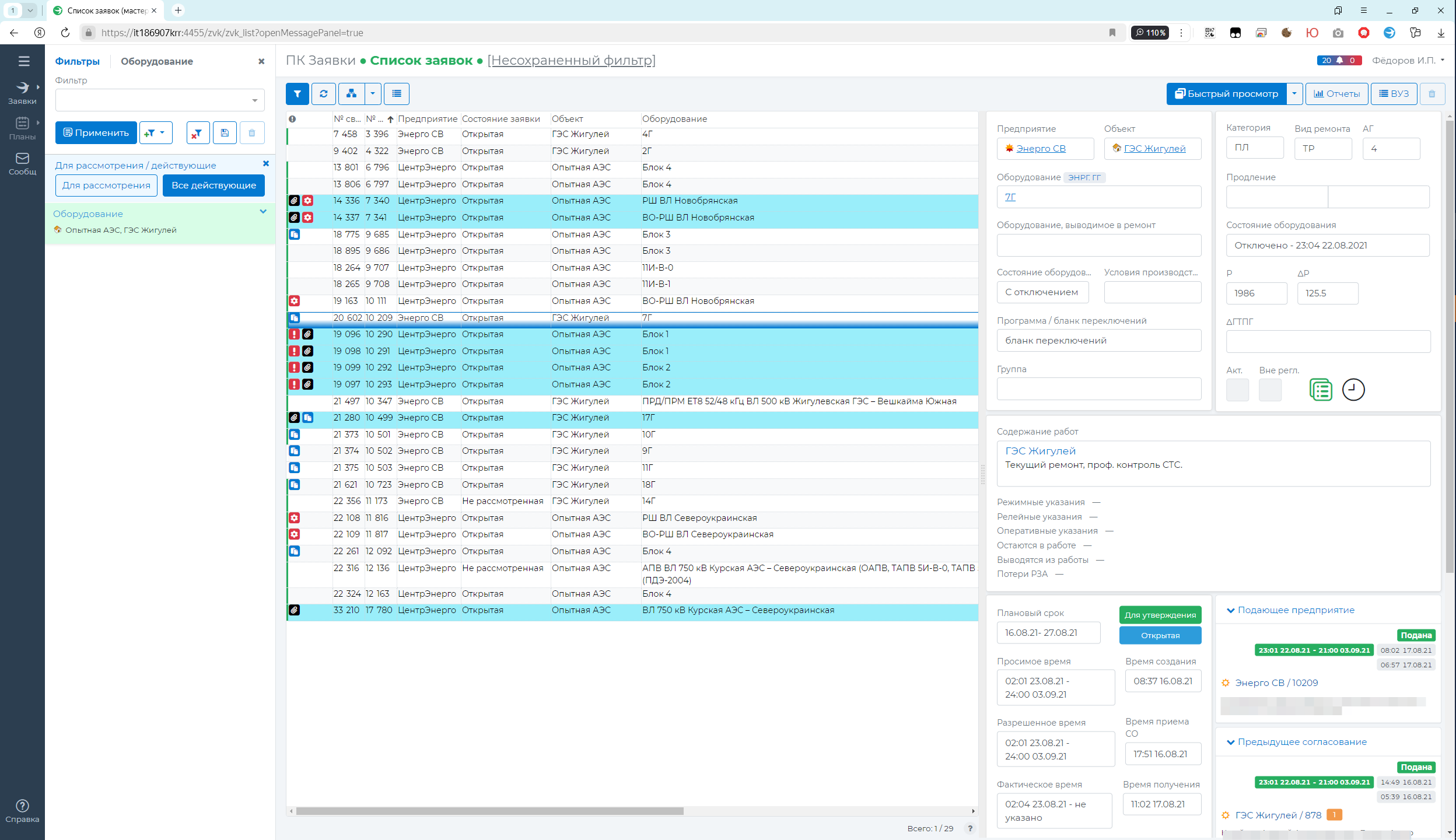Open the Быстрый просмотр dropdown arrow
The width and height of the screenshot is (1456, 840).
pos(1294,93)
